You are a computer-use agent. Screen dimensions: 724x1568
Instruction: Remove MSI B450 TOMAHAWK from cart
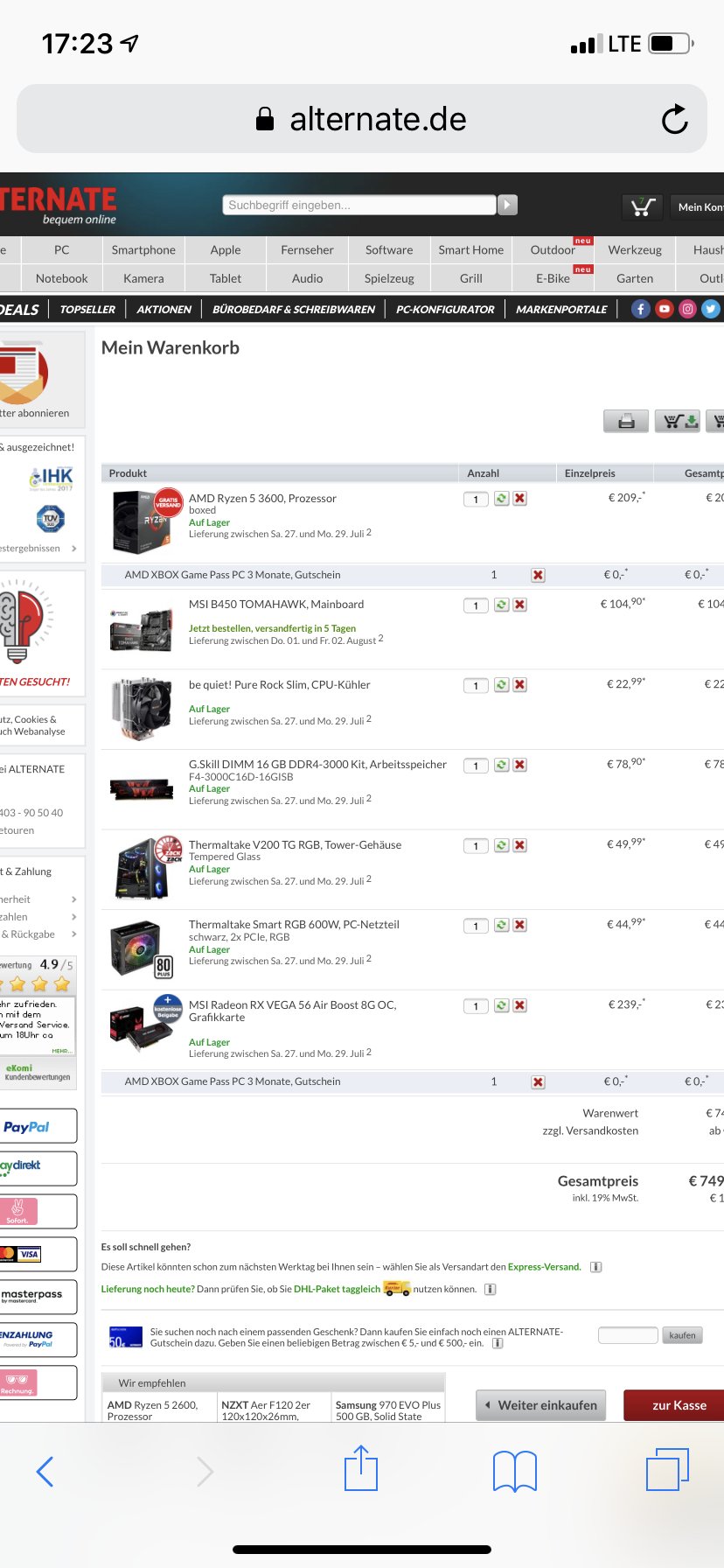coord(520,605)
